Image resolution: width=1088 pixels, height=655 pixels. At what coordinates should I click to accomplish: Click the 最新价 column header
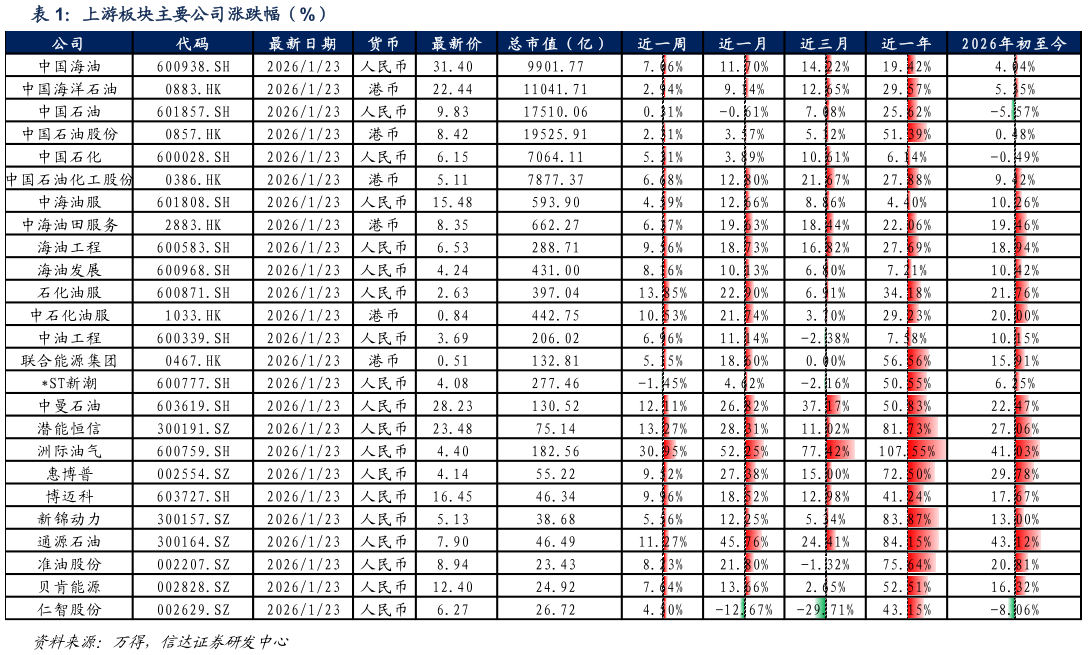455,42
